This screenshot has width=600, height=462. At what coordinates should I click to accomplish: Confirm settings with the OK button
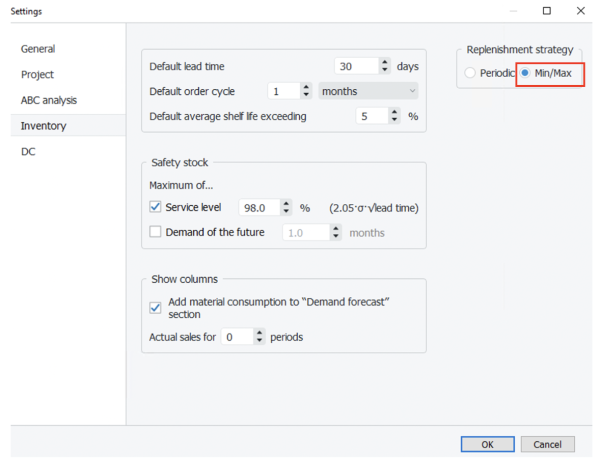tap(487, 444)
